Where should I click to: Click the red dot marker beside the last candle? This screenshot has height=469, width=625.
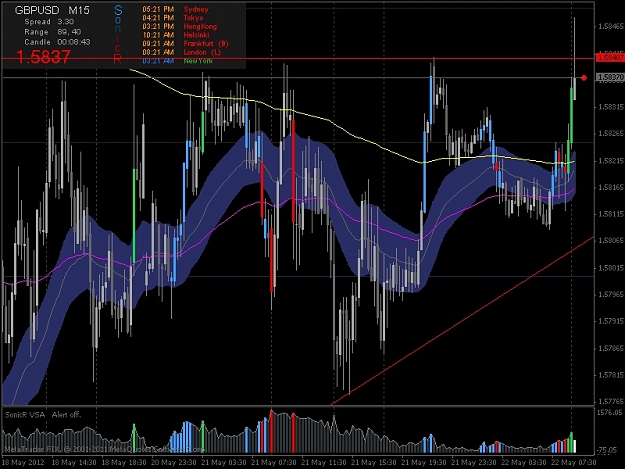tap(584, 78)
